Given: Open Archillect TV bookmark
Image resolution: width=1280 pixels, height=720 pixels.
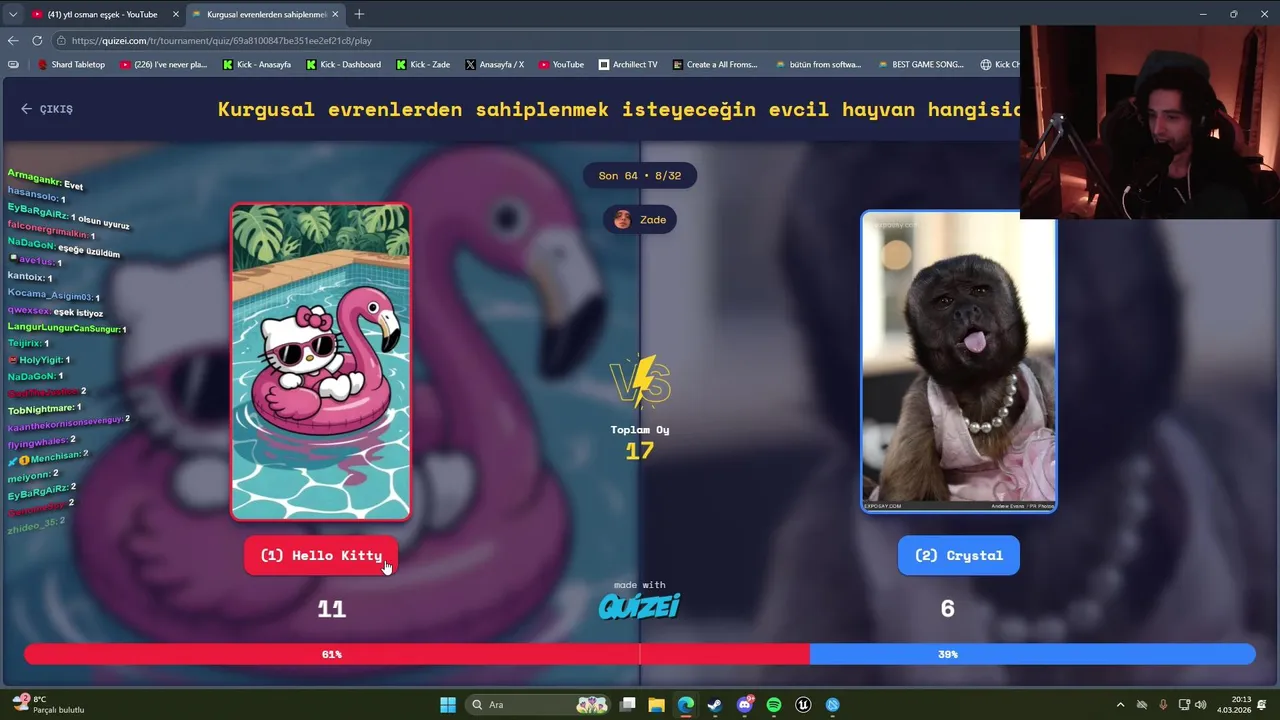Looking at the screenshot, I should click(x=629, y=64).
